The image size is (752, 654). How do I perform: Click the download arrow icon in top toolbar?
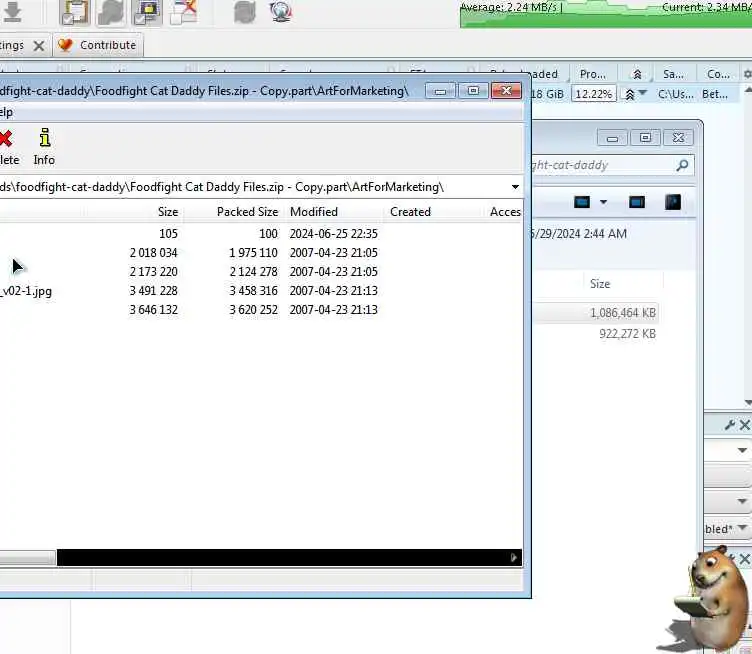tap(12, 12)
